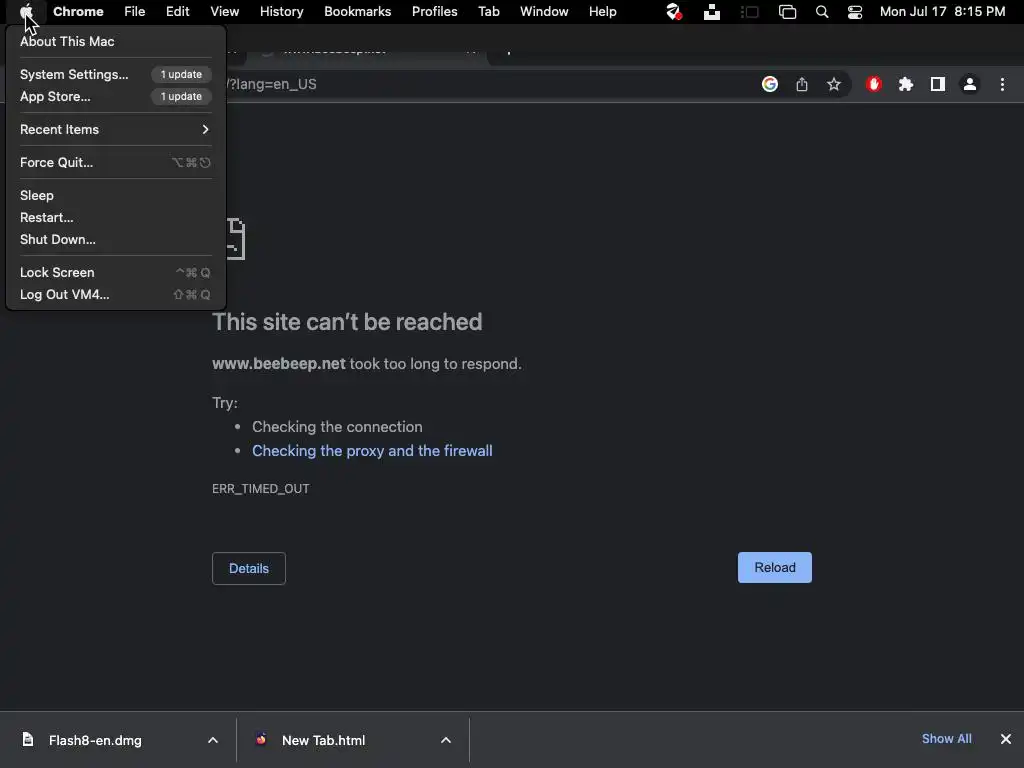Screen dimensions: 1024x768
Task: Click the red-badged status icon in menu bar
Action: 674,12
